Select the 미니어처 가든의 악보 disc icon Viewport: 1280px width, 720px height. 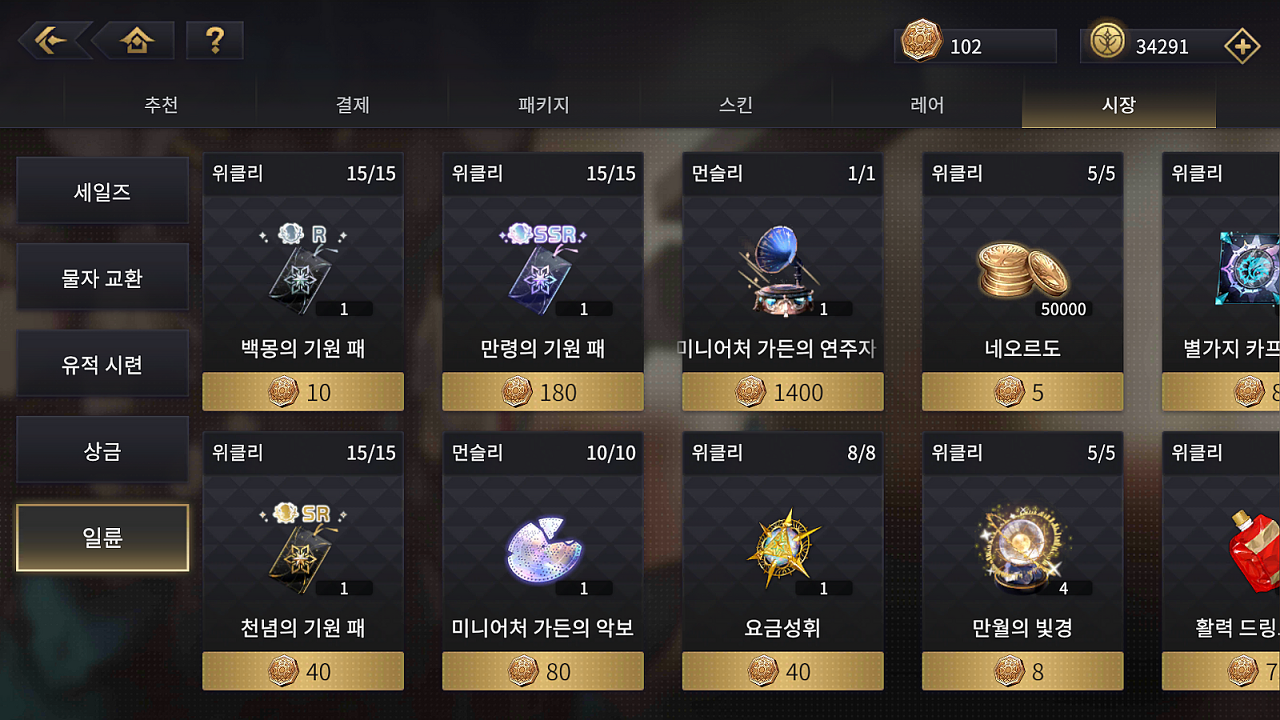click(x=543, y=551)
